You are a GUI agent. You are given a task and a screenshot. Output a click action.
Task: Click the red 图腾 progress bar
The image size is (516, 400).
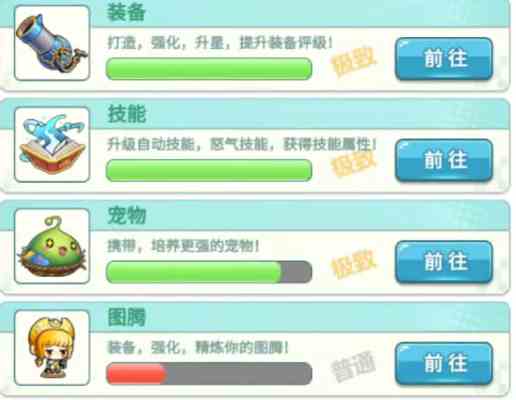tap(209, 374)
